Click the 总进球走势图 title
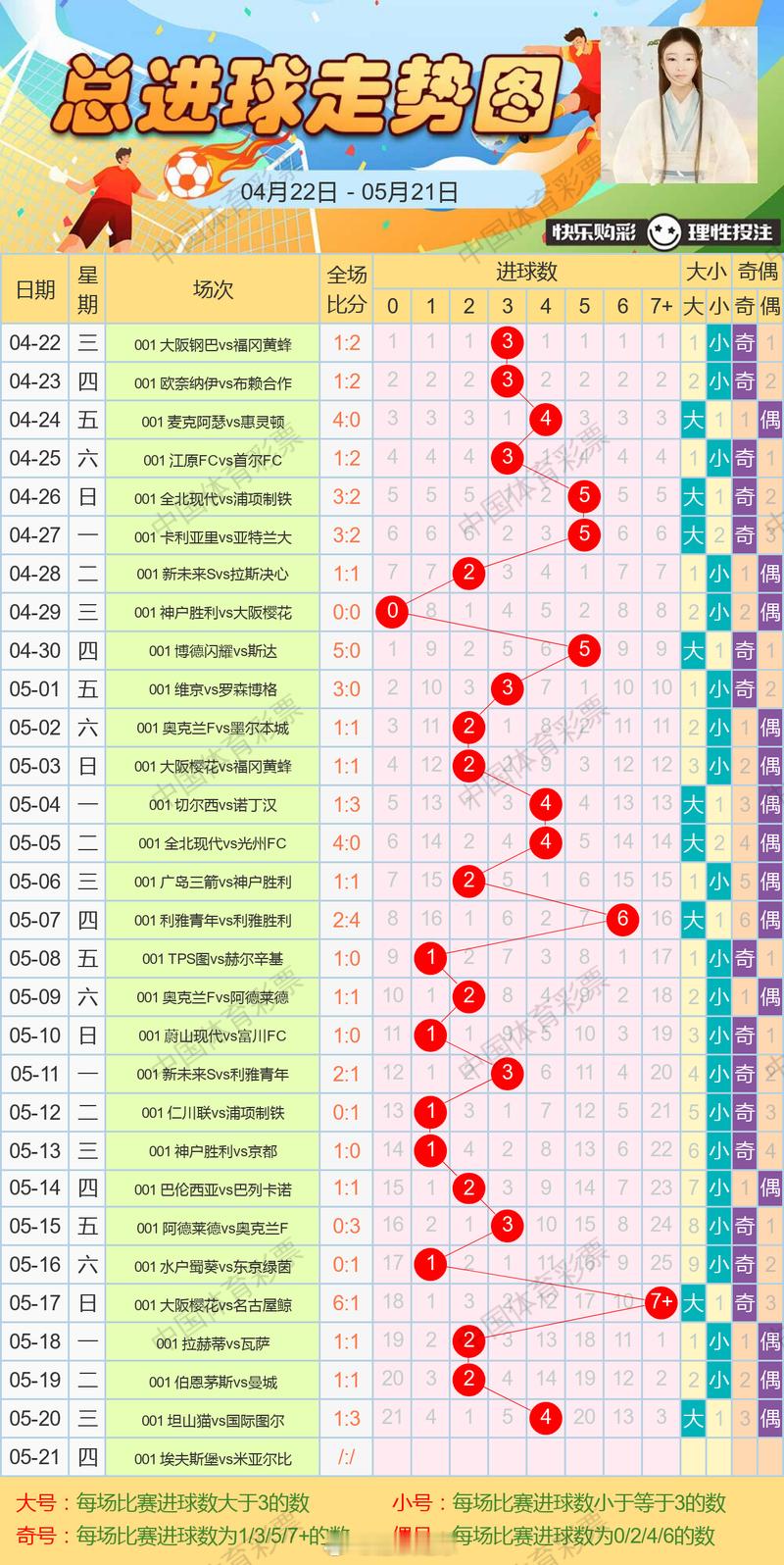This screenshot has height=1565, width=784. 307,95
